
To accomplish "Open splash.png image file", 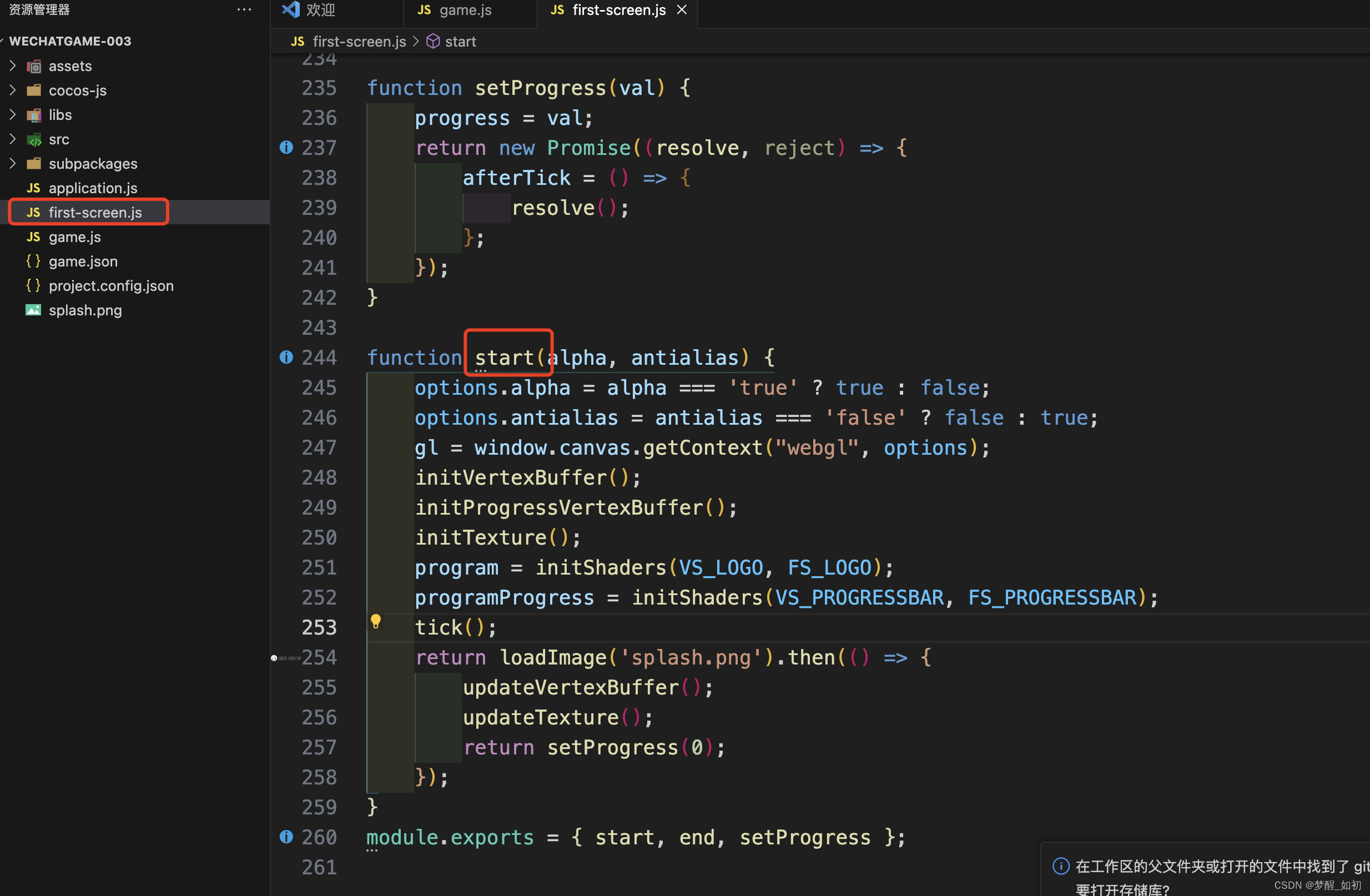I will [85, 310].
